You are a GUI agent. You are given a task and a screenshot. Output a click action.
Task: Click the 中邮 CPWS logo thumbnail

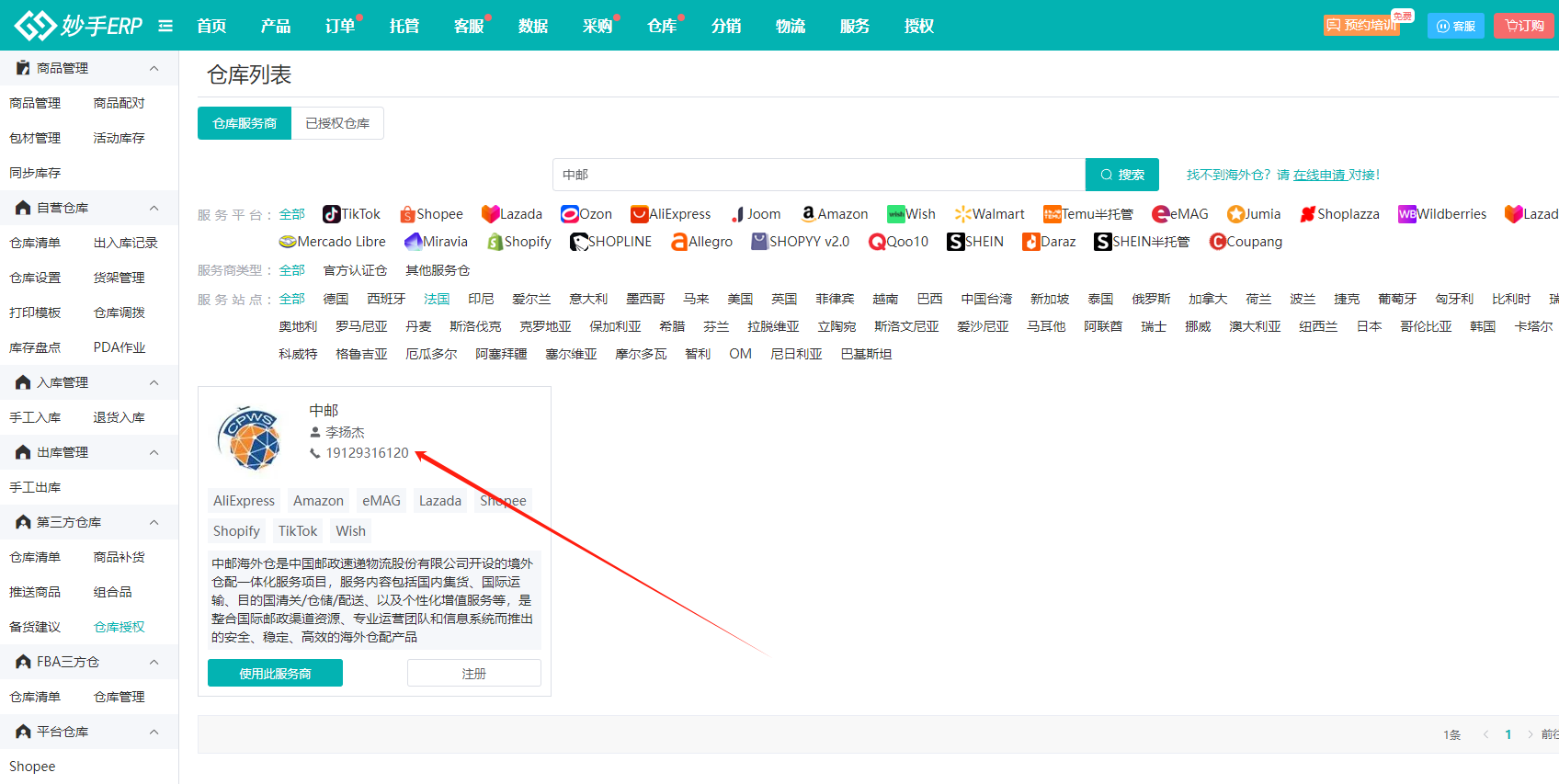tap(250, 437)
